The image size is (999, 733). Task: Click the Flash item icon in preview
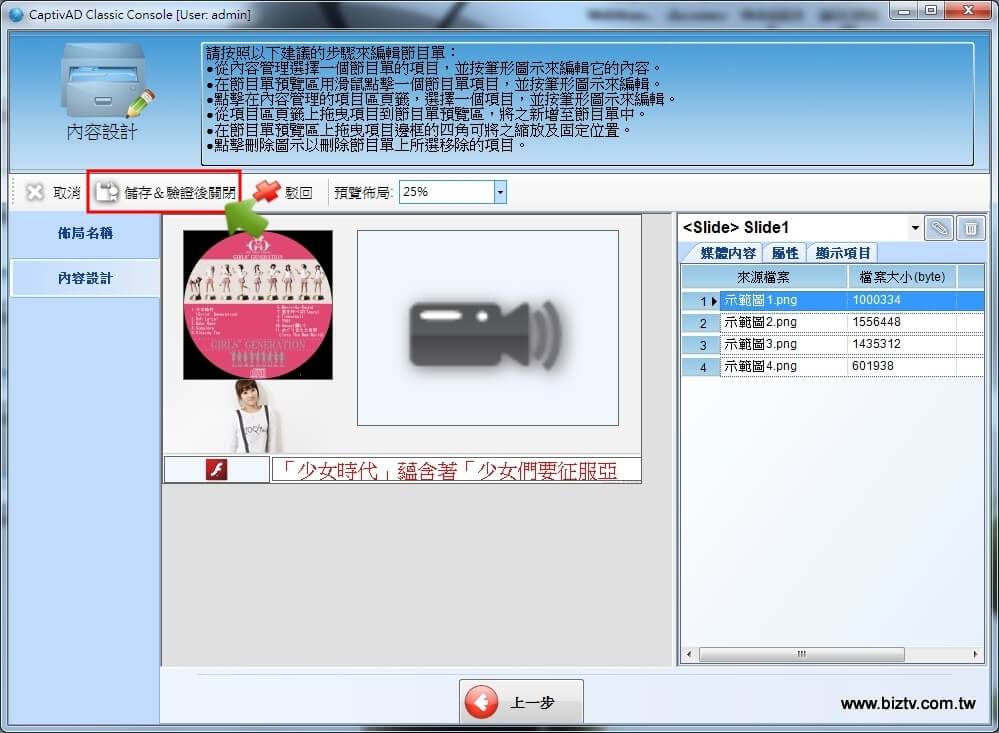pos(216,470)
